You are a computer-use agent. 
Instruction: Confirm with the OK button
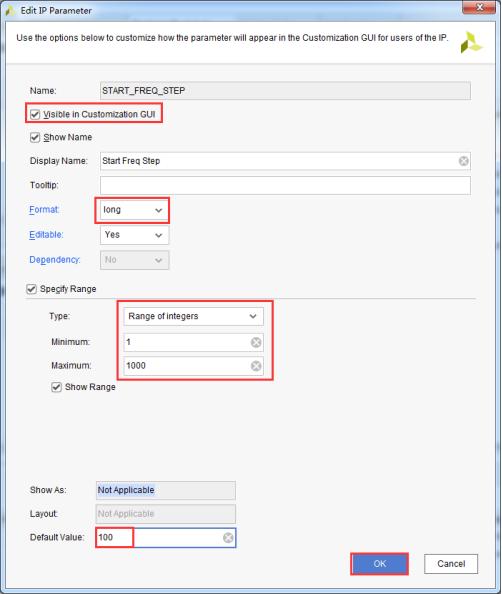tap(380, 564)
